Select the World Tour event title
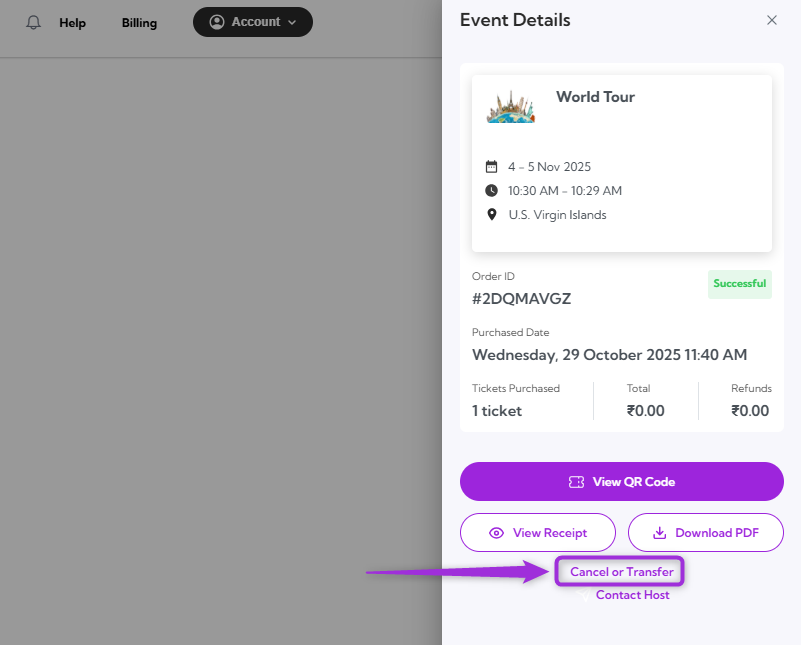This screenshot has height=645, width=801. click(595, 97)
